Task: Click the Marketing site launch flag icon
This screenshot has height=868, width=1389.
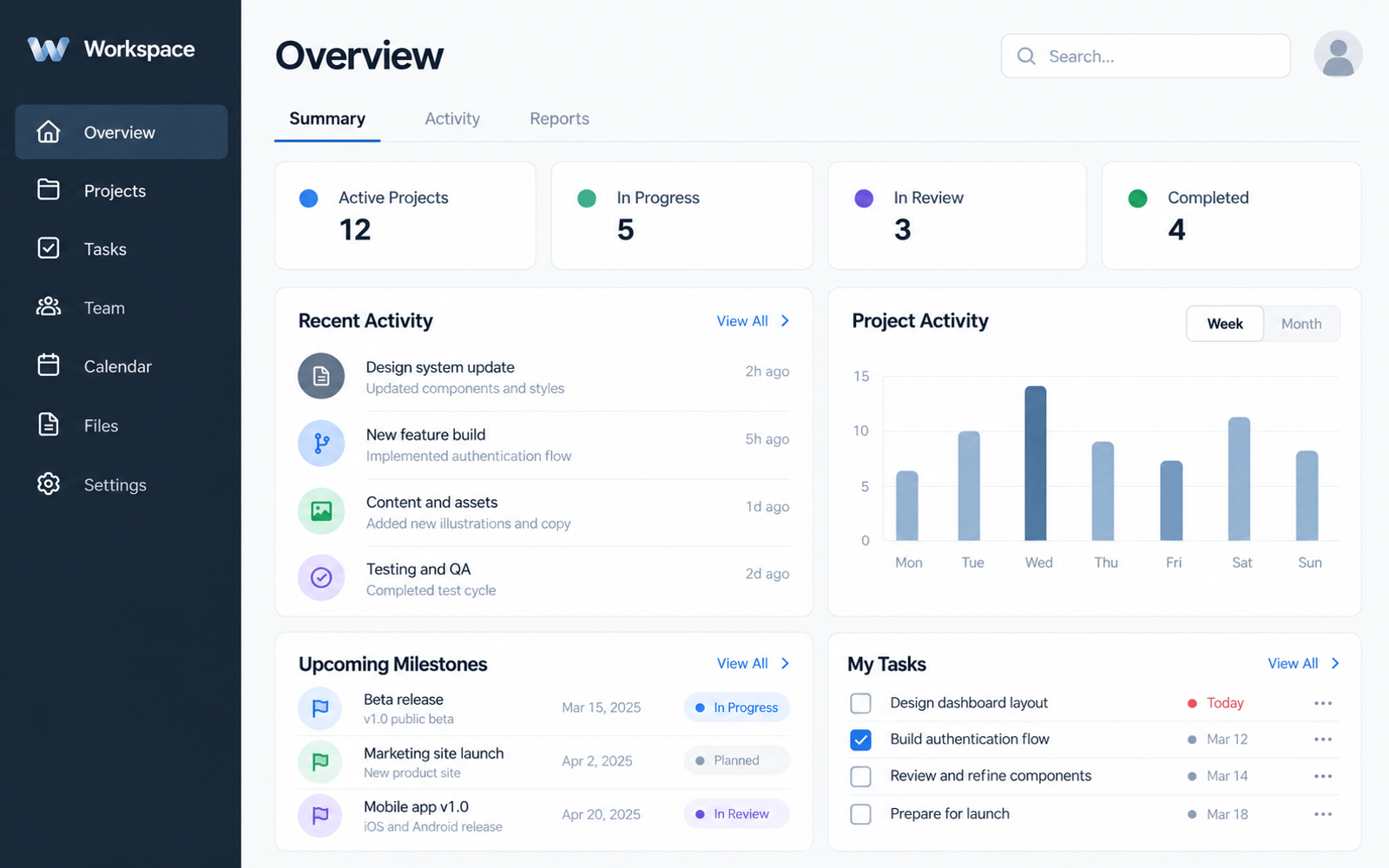Action: click(x=319, y=762)
